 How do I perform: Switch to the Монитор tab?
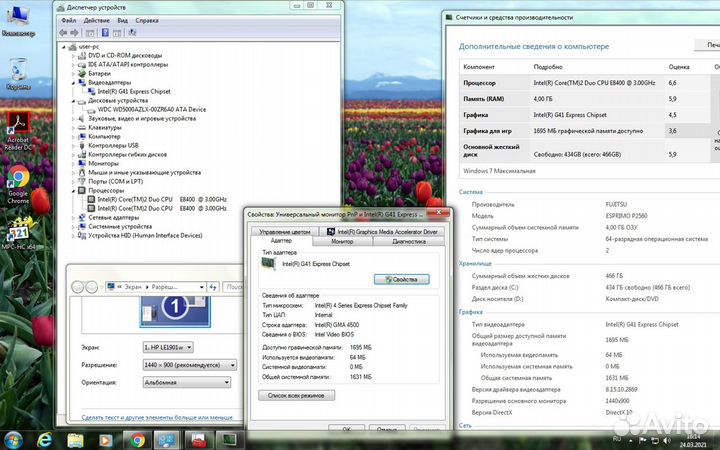342,242
